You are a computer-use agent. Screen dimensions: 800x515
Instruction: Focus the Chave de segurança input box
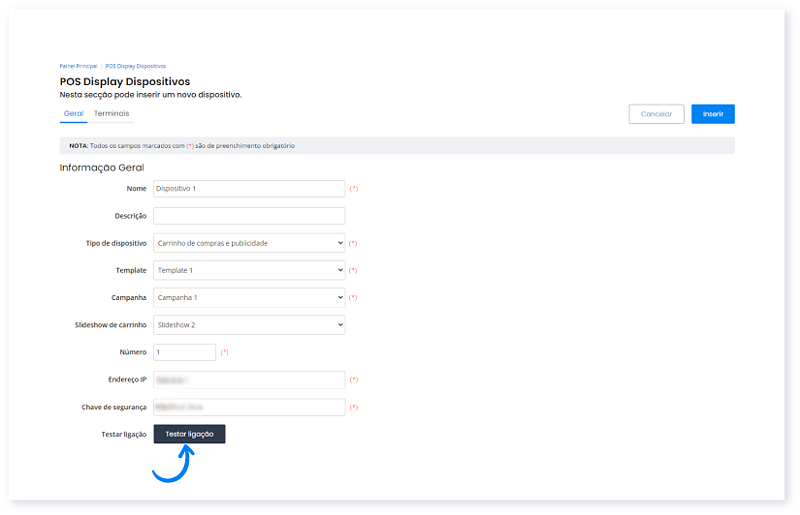(248, 407)
